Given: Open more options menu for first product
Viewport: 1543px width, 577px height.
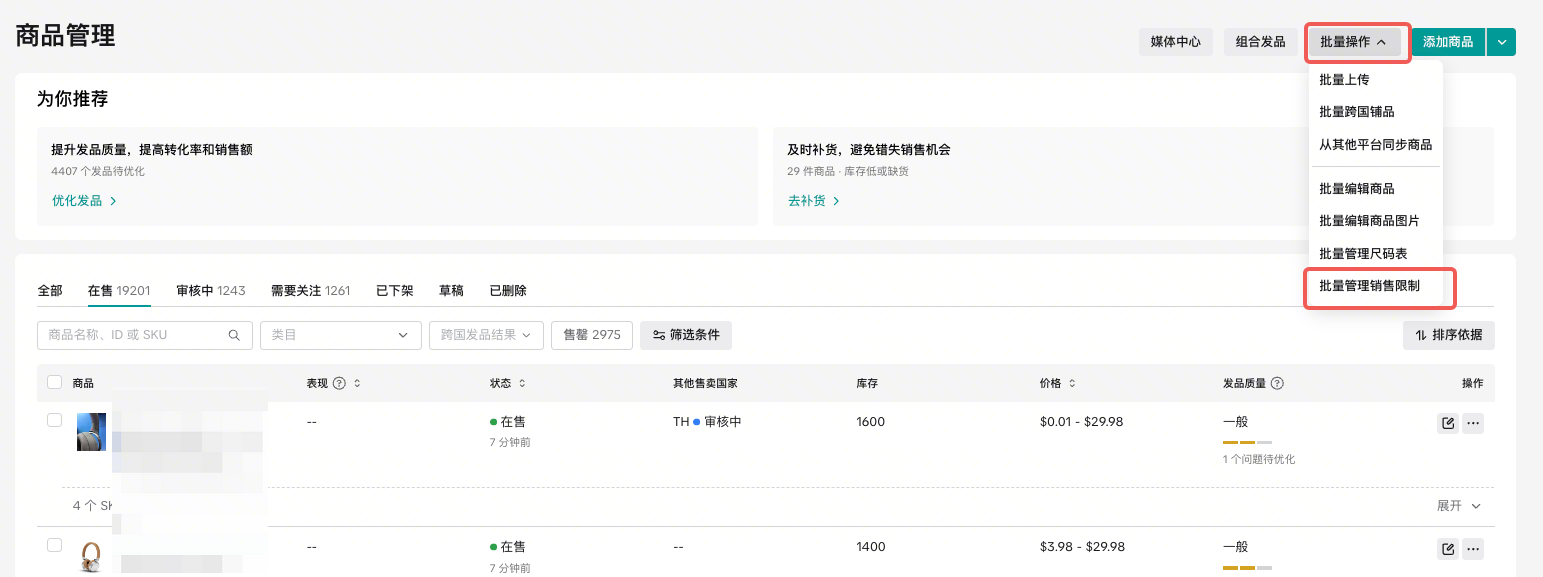Looking at the screenshot, I should click(1472, 423).
